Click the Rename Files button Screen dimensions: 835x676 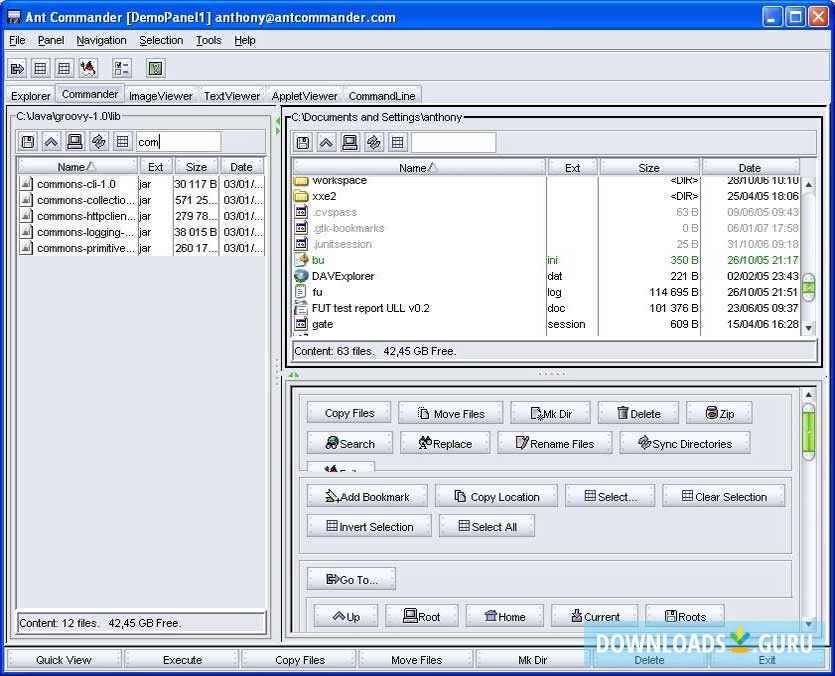(555, 443)
